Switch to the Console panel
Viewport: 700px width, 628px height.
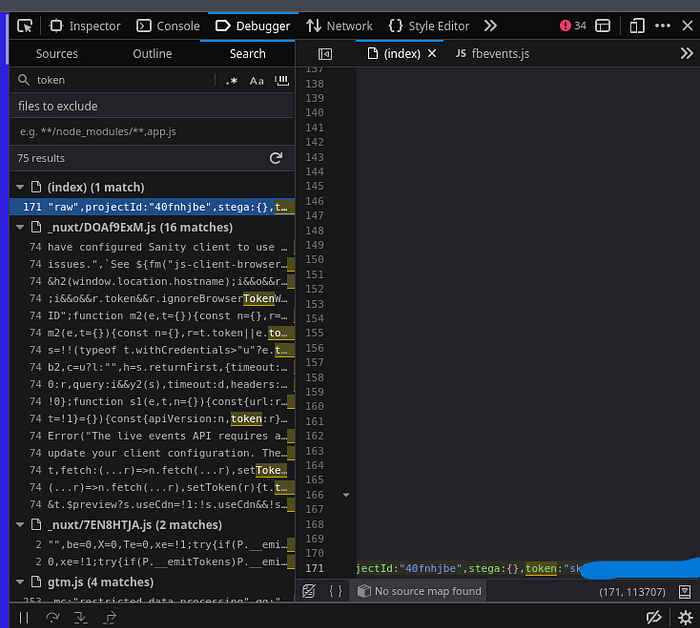[x=168, y=26]
